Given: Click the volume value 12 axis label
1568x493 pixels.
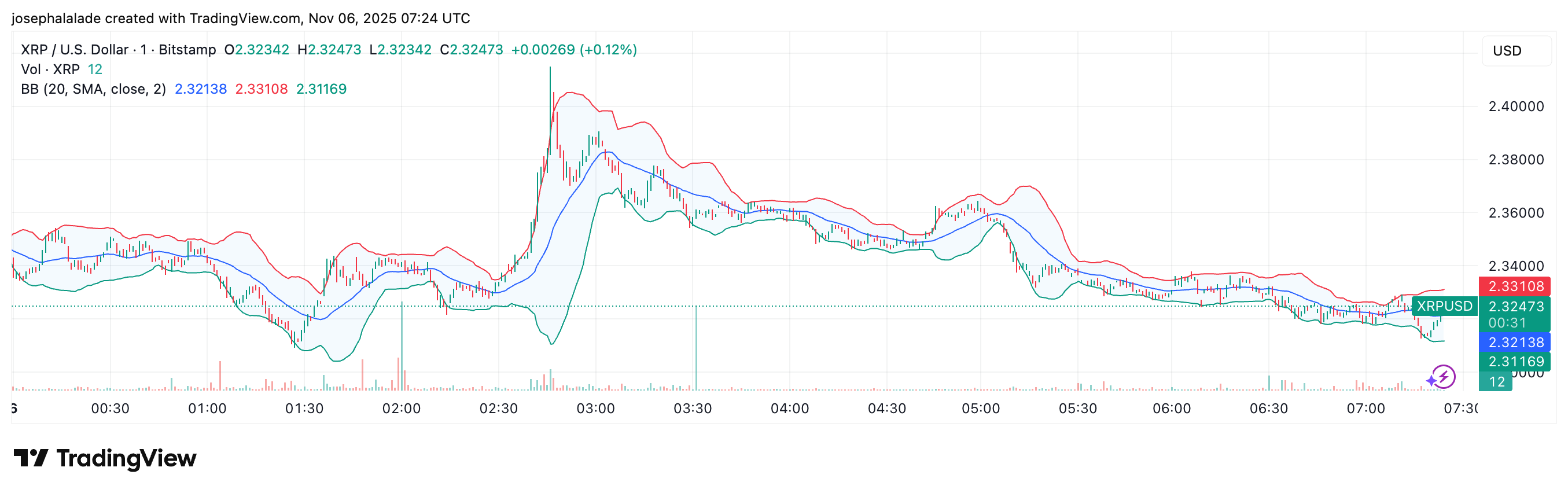Looking at the screenshot, I should (1496, 382).
